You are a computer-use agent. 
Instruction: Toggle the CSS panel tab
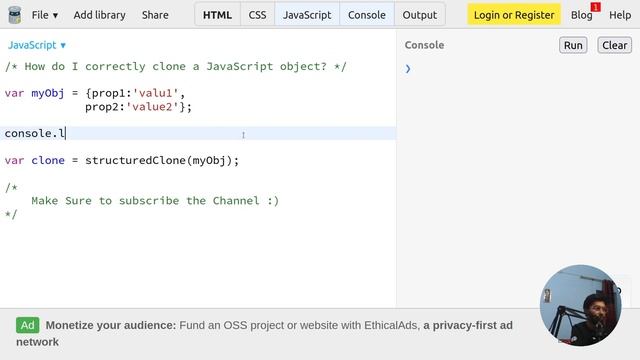tap(257, 15)
